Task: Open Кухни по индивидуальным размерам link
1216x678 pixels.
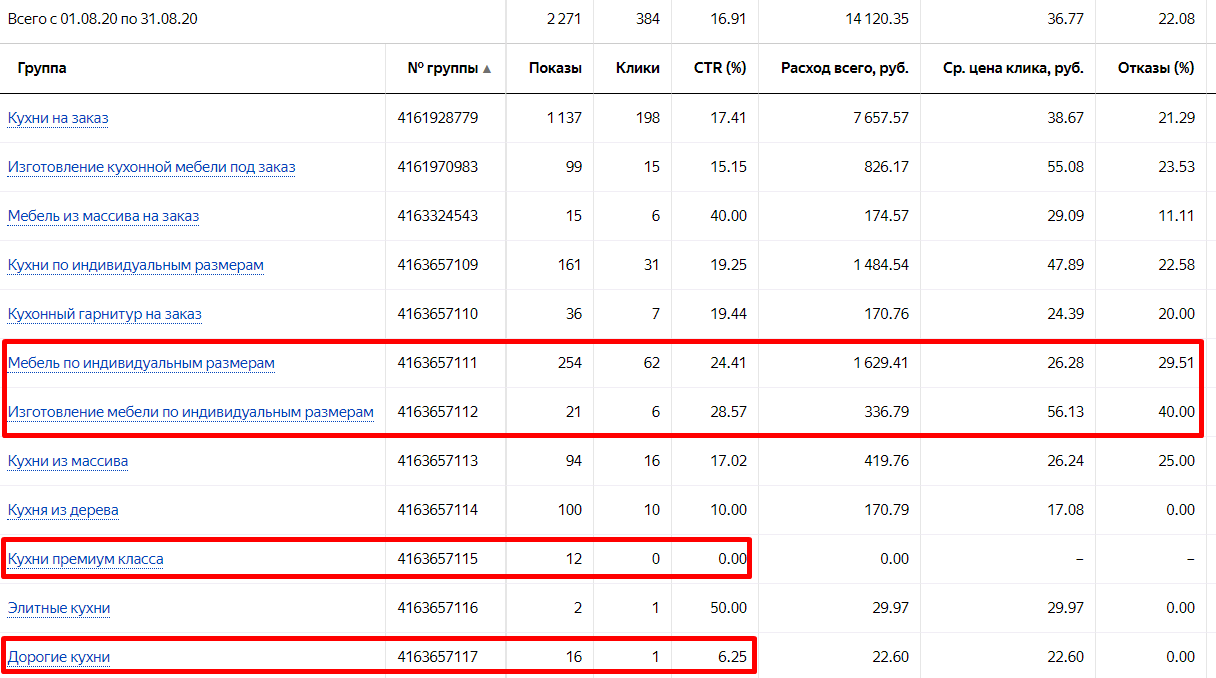Action: (136, 265)
